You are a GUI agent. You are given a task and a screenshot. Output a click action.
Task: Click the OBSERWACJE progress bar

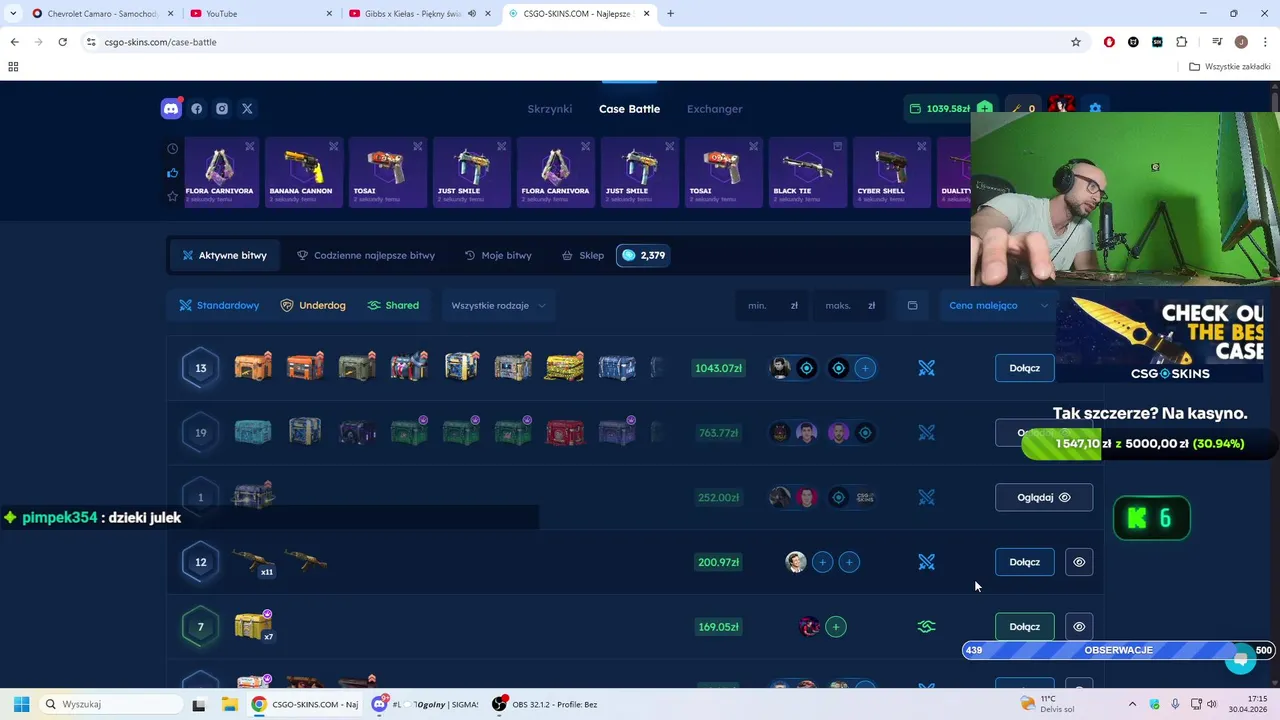1118,650
